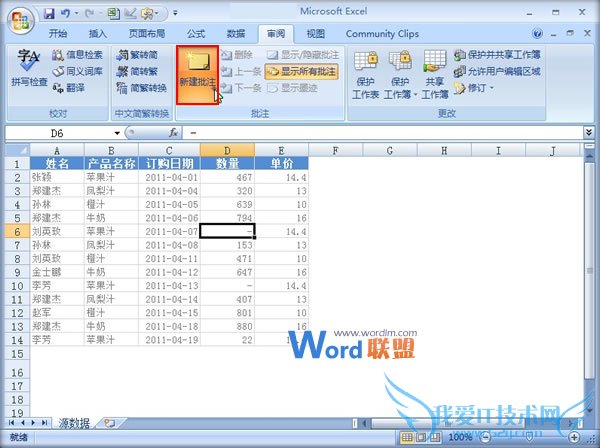Screen dimensions: 600x448
Task: Click the vertical scrollbar thumb
Action: click(x=590, y=270)
